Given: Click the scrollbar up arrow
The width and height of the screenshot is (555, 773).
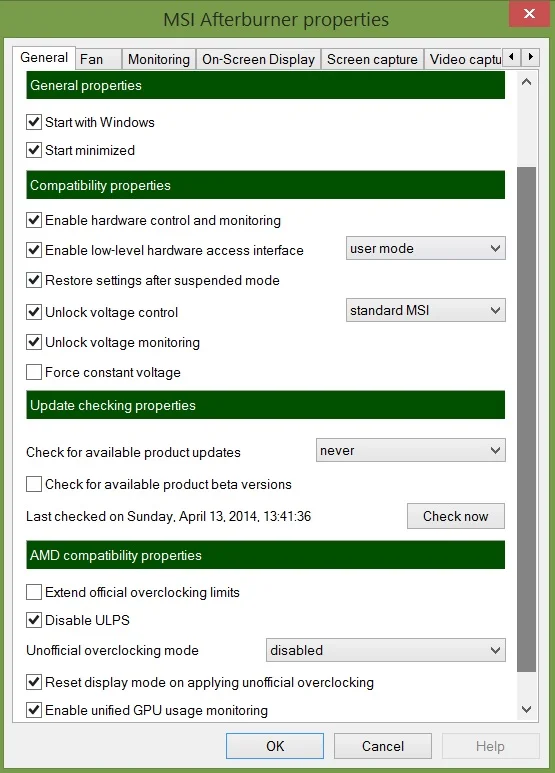Looking at the screenshot, I should (x=526, y=82).
